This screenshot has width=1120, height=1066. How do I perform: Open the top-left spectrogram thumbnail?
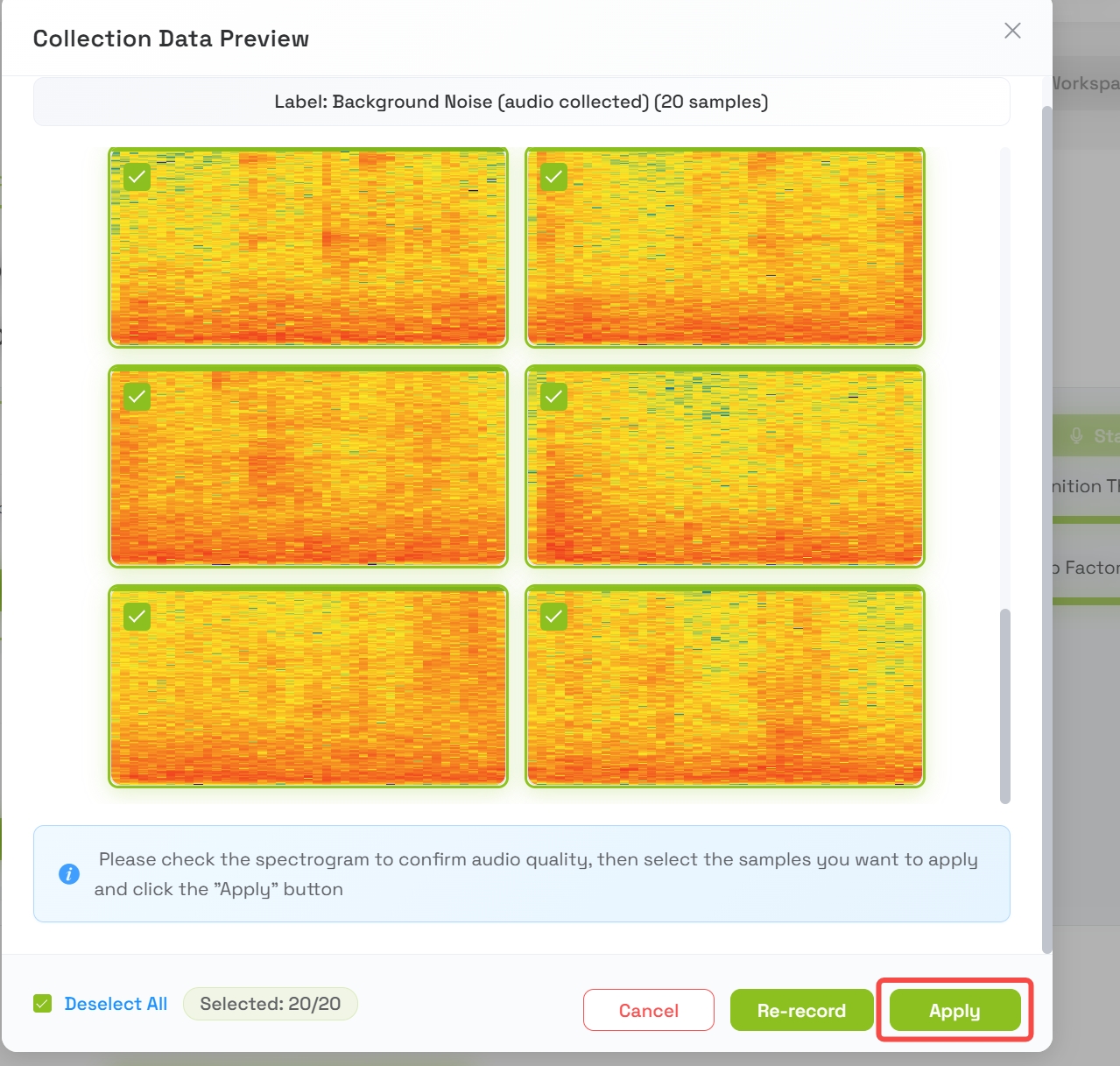coord(308,247)
